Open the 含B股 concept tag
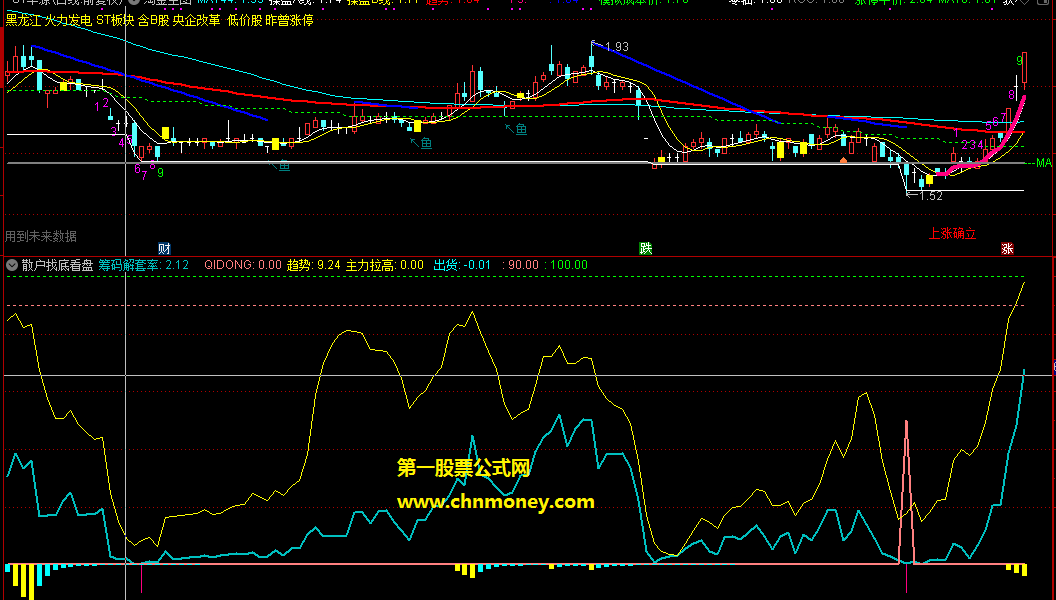 [x=154, y=20]
